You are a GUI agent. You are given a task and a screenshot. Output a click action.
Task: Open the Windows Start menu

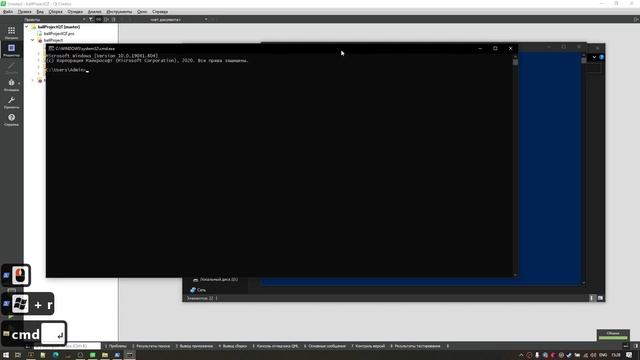[6, 355]
